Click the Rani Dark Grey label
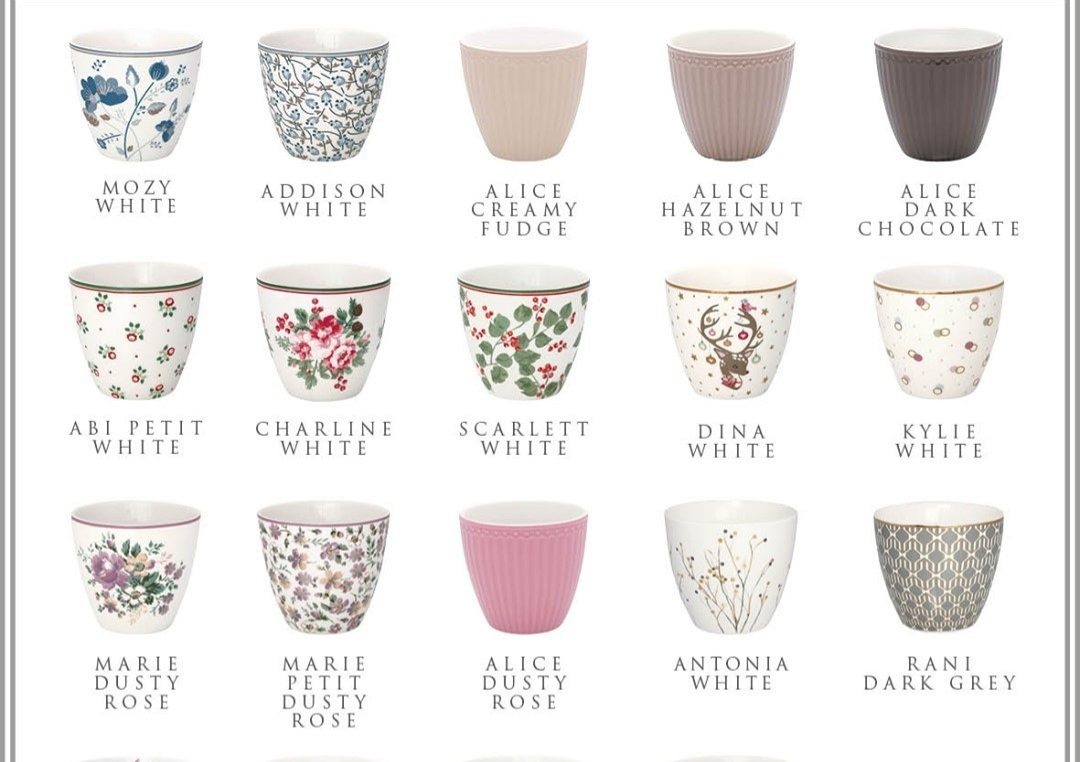The image size is (1080, 762). 939,673
